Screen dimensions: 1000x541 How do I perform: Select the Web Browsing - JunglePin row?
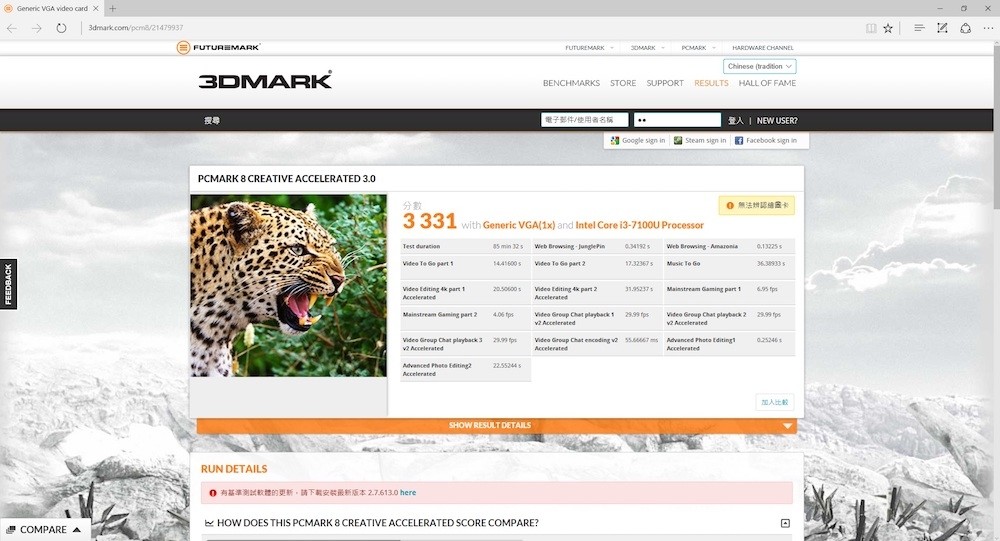pyautogui.click(x=597, y=246)
